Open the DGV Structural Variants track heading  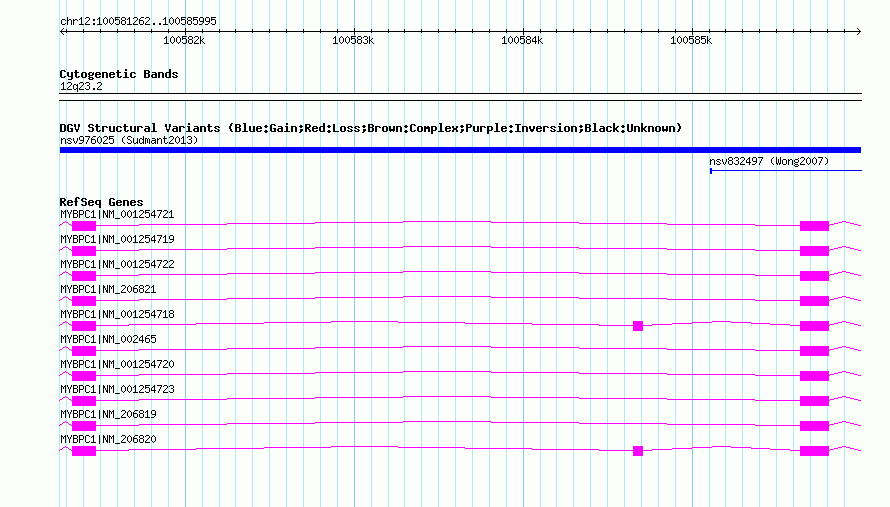[371, 128]
